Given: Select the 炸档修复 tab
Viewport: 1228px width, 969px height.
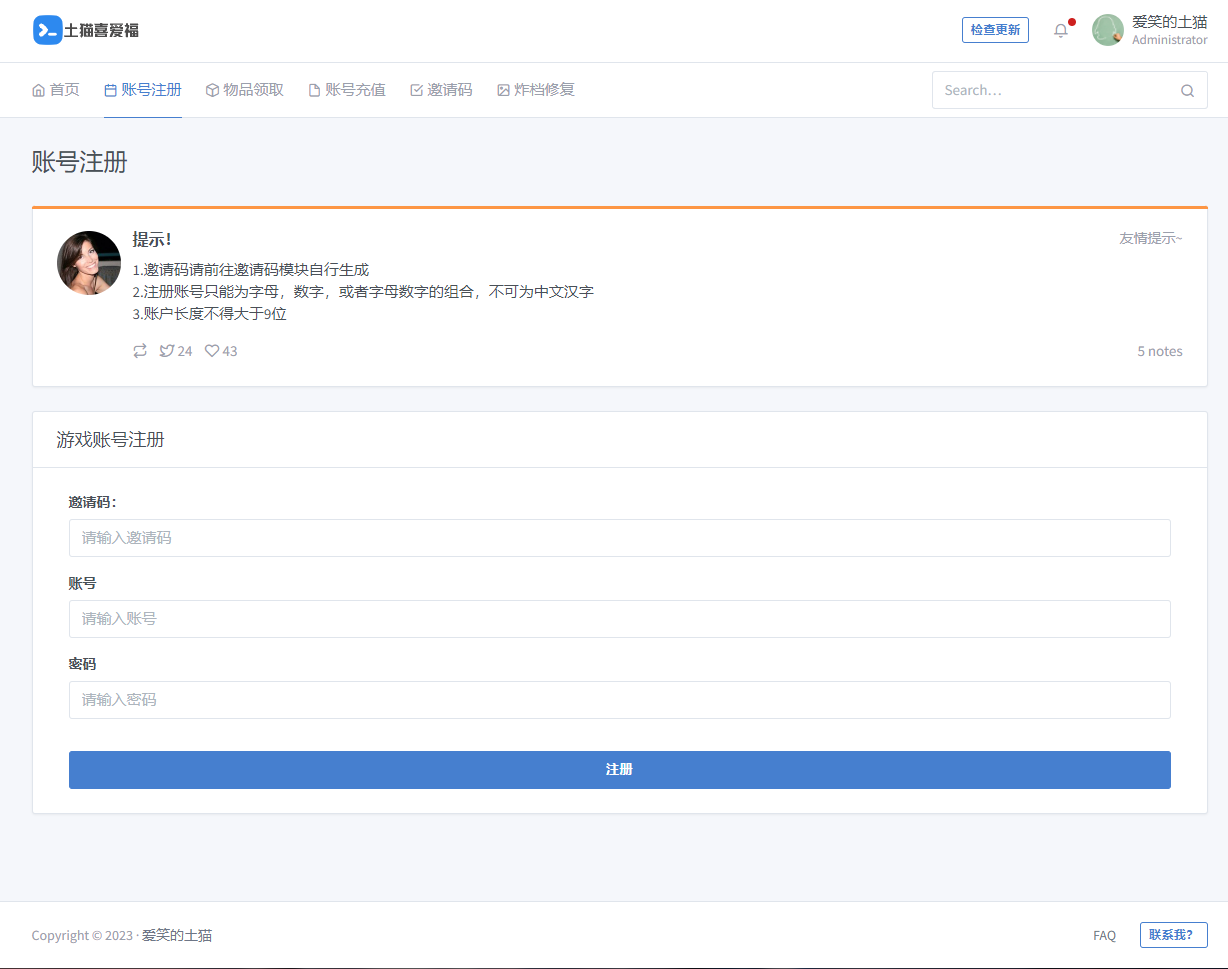Looking at the screenshot, I should (536, 90).
